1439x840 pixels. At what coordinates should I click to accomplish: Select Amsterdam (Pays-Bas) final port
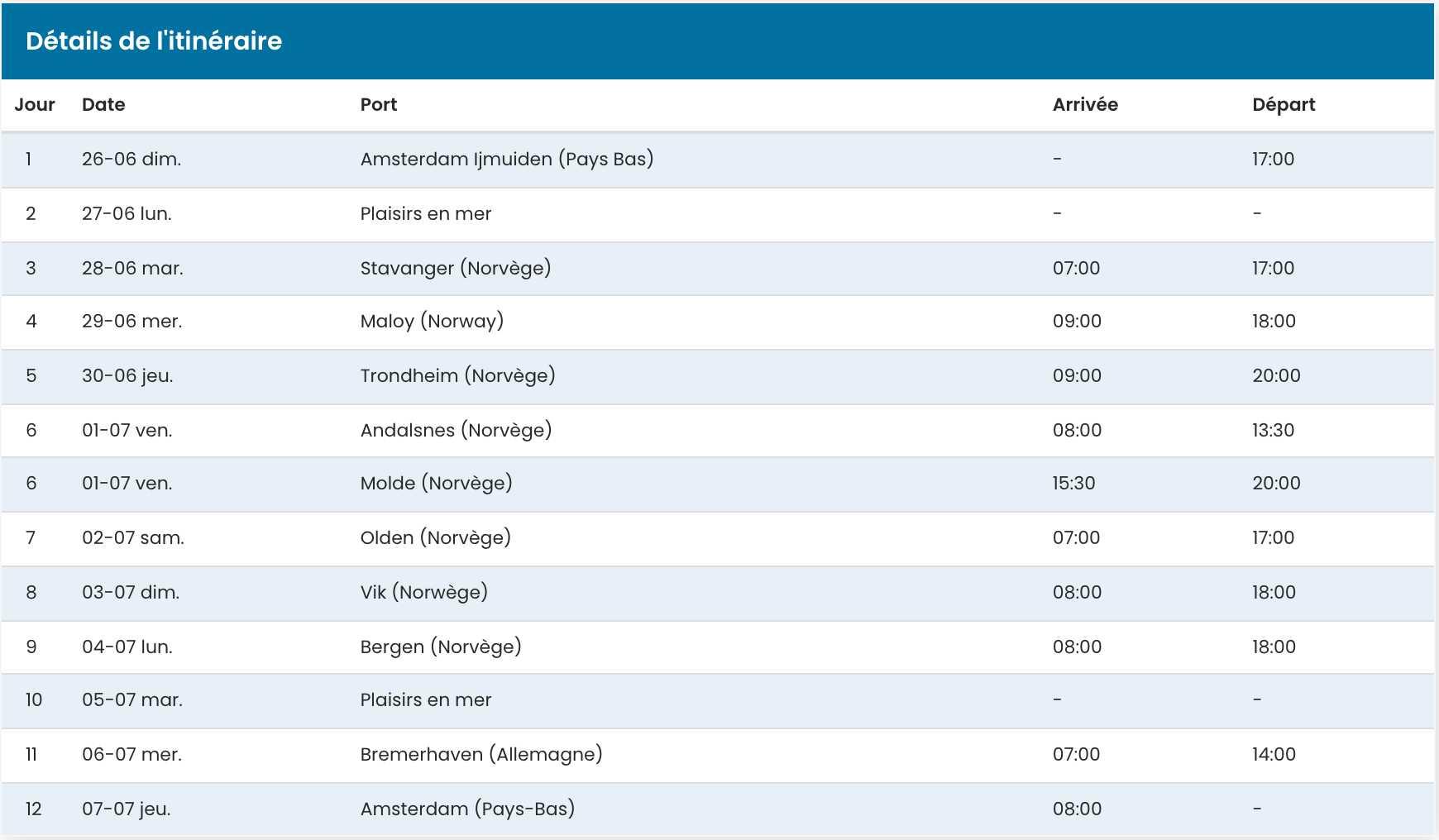[467, 809]
